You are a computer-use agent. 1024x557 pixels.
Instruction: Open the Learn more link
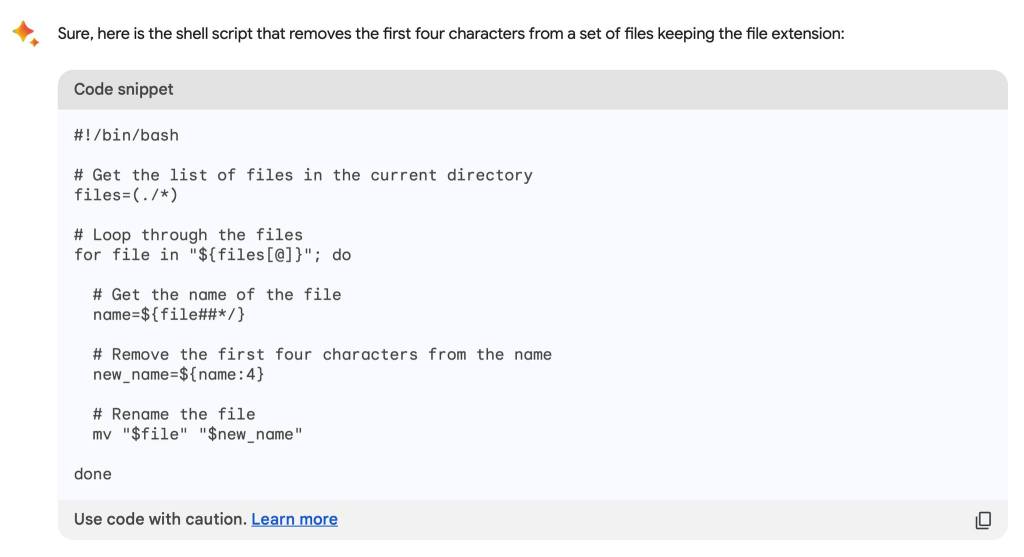coord(294,519)
